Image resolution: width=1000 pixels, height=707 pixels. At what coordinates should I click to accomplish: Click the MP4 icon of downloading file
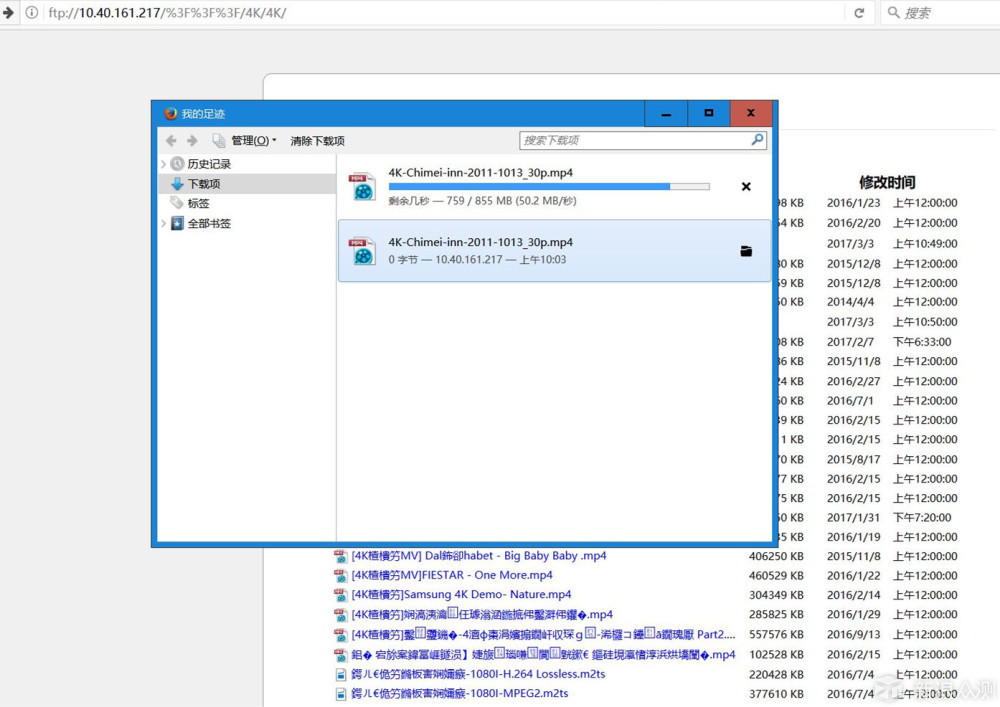(x=362, y=186)
